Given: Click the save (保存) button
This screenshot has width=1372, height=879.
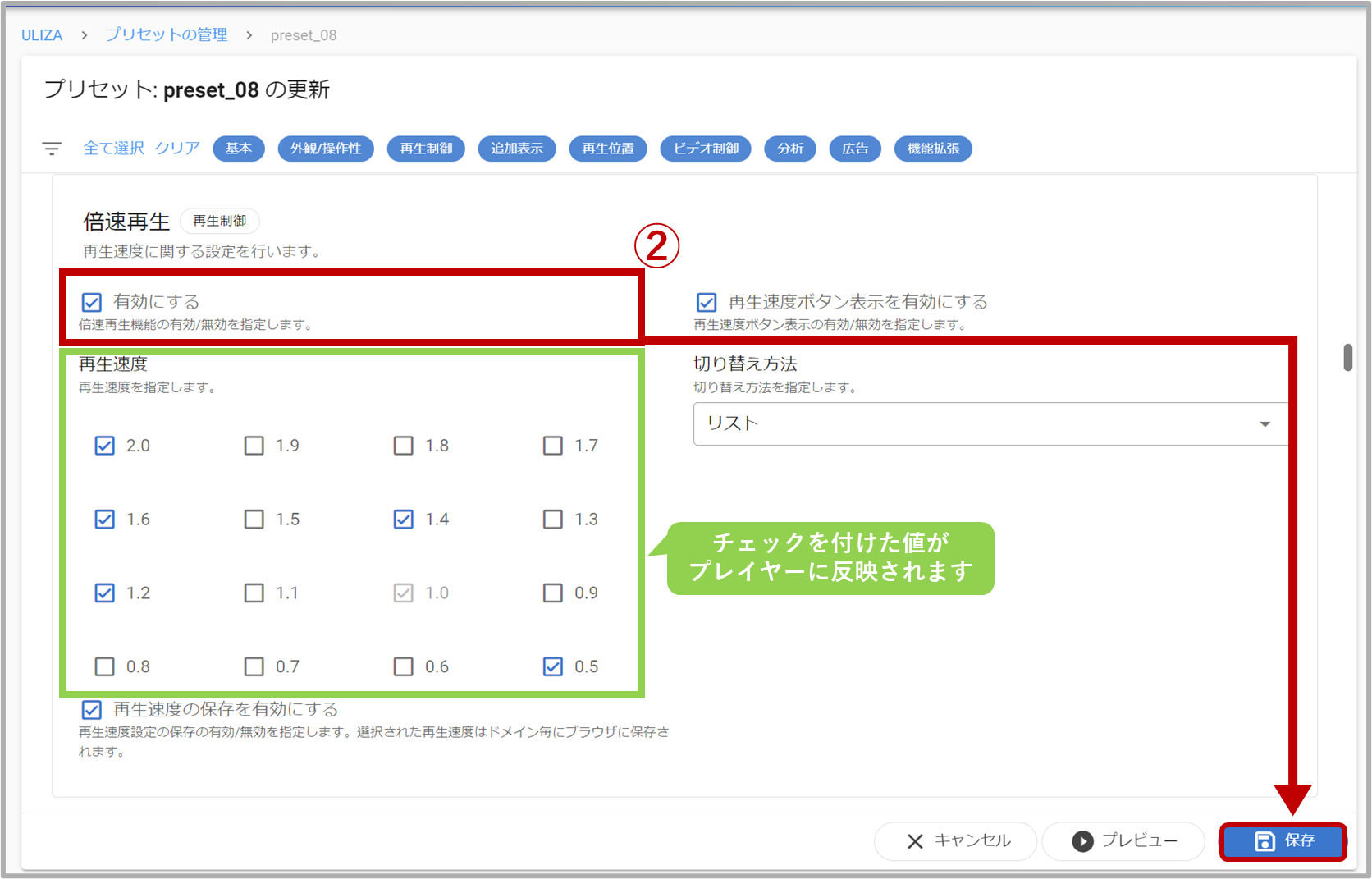Looking at the screenshot, I should (1283, 841).
